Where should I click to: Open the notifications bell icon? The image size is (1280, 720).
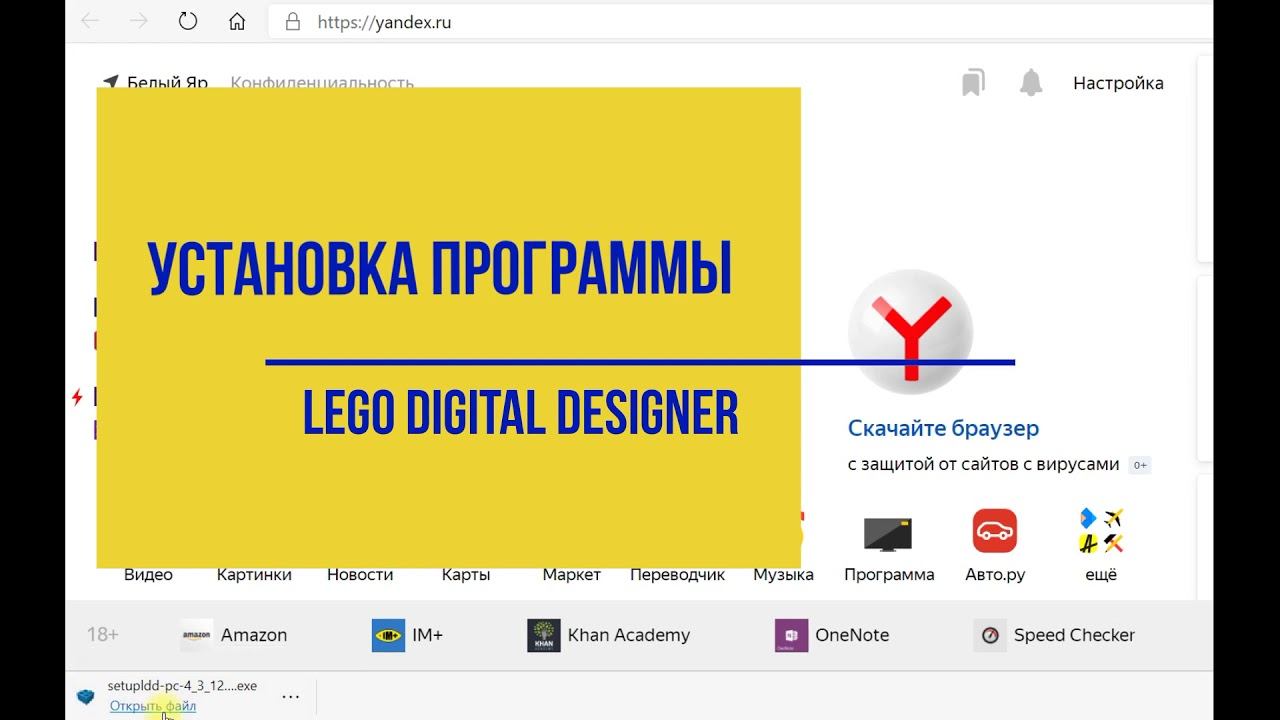click(1031, 83)
